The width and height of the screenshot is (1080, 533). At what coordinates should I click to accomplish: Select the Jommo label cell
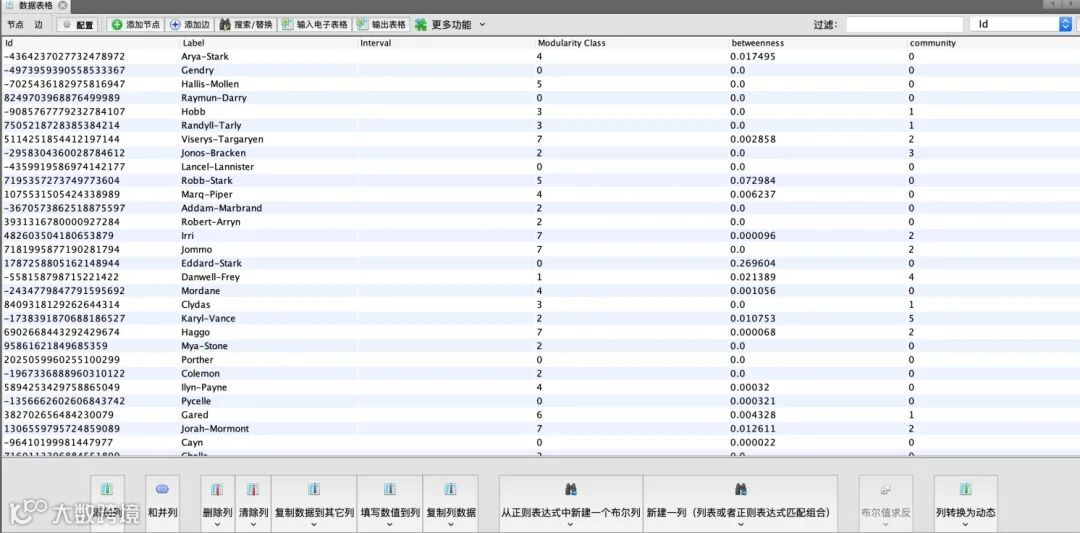[x=196, y=249]
